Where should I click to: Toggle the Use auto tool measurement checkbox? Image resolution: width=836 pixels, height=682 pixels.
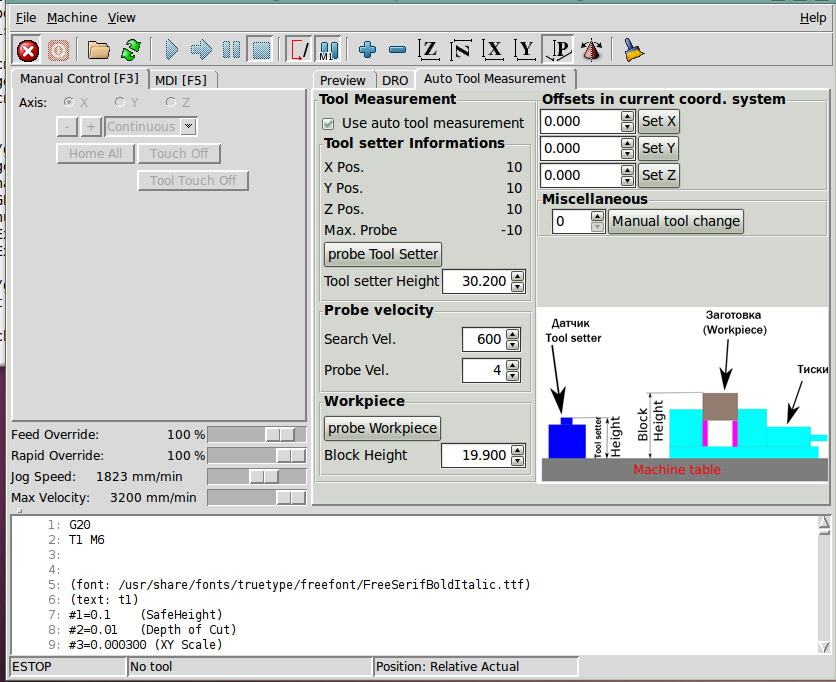[328, 123]
